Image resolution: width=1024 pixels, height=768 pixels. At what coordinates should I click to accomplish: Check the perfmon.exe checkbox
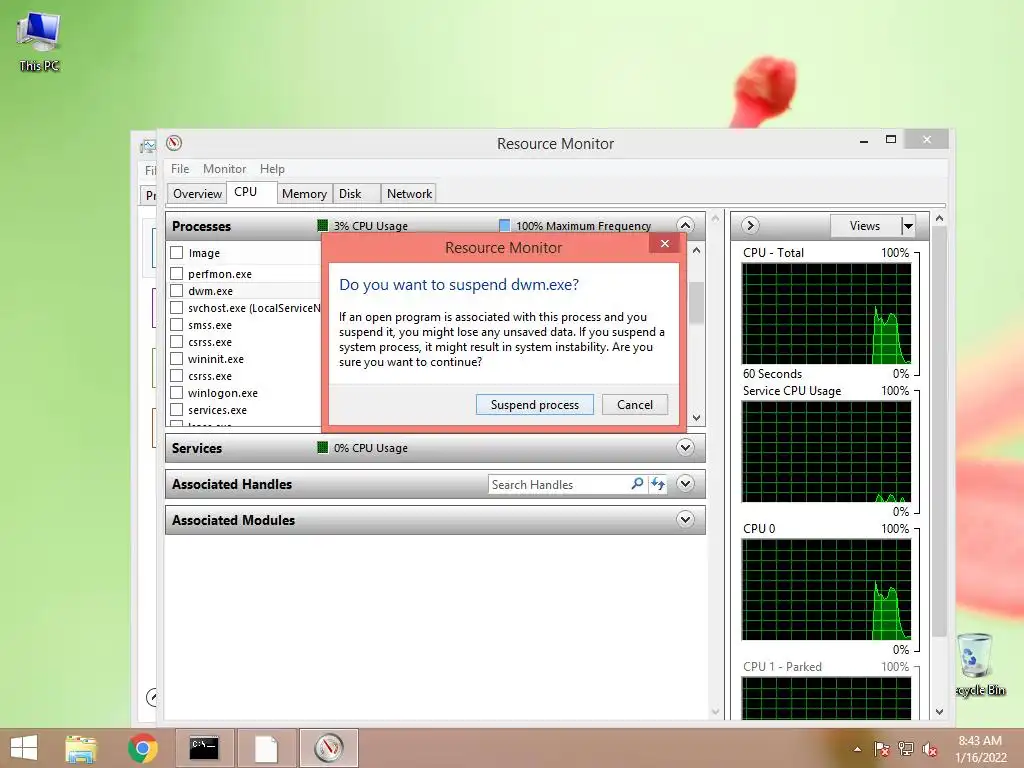(176, 274)
